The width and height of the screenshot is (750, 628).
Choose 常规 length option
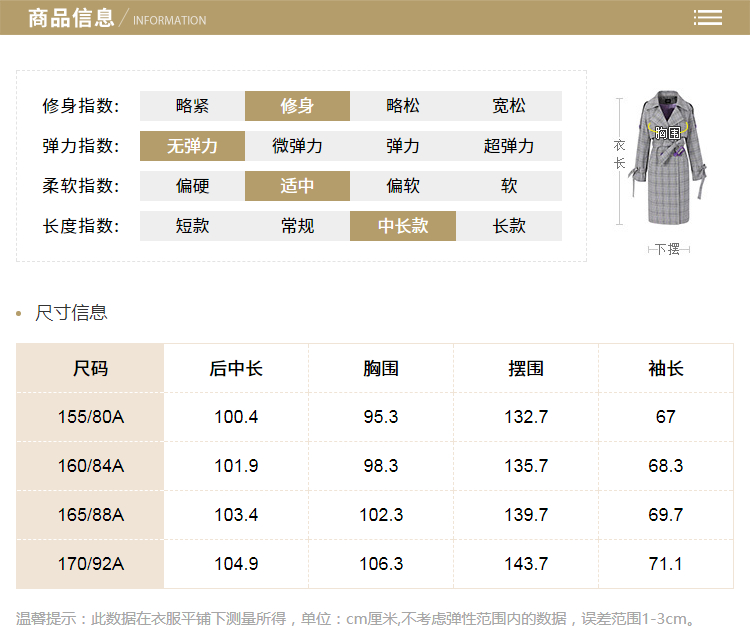[298, 226]
